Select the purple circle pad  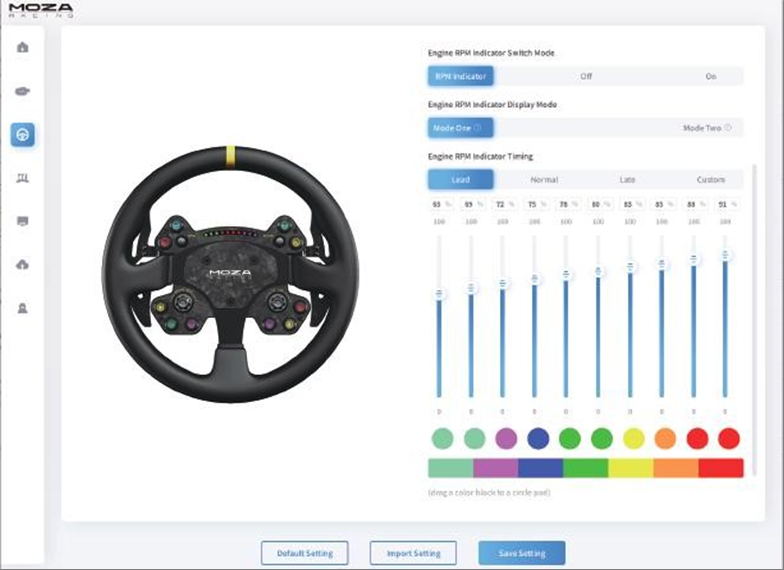(506, 438)
